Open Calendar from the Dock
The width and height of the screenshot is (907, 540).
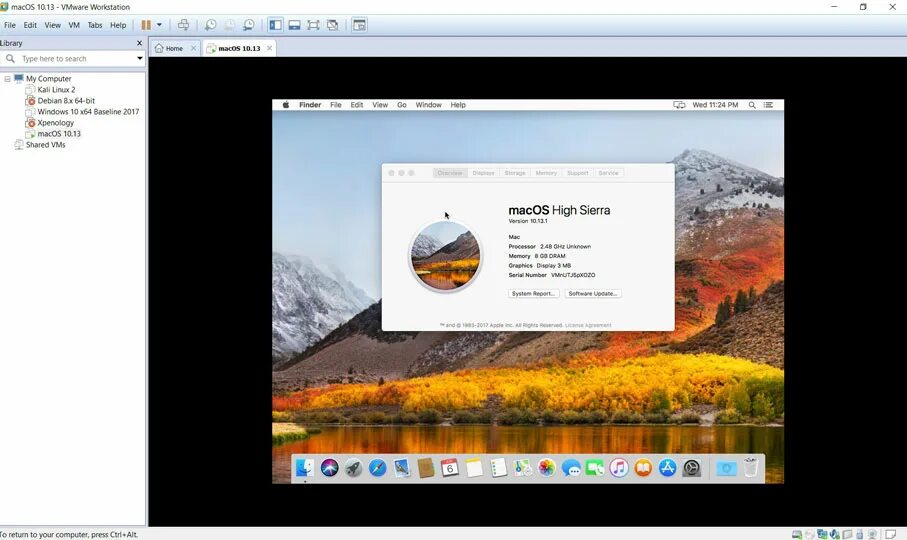449,467
